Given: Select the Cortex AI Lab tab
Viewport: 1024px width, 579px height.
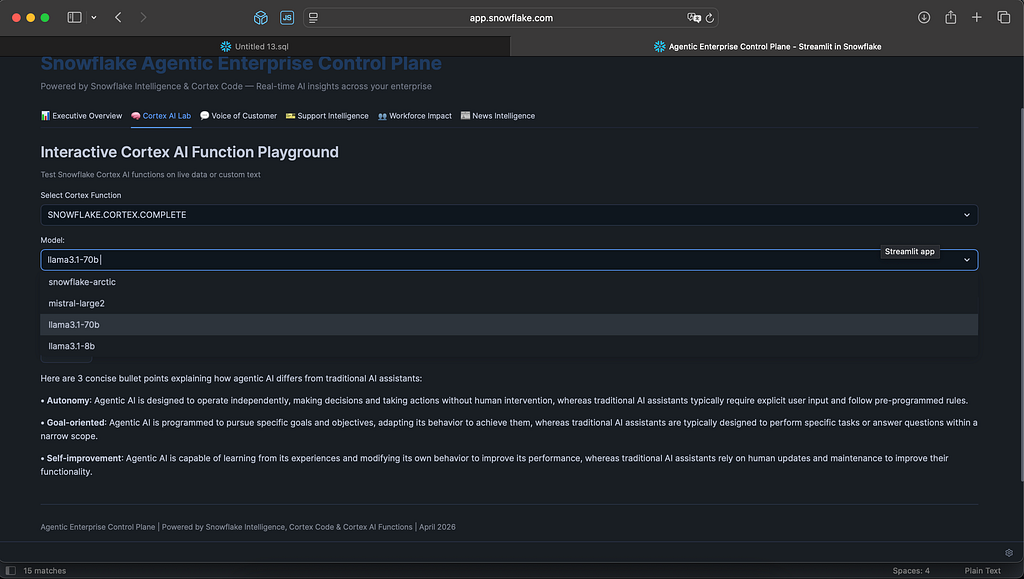Looking at the screenshot, I should pos(161,116).
